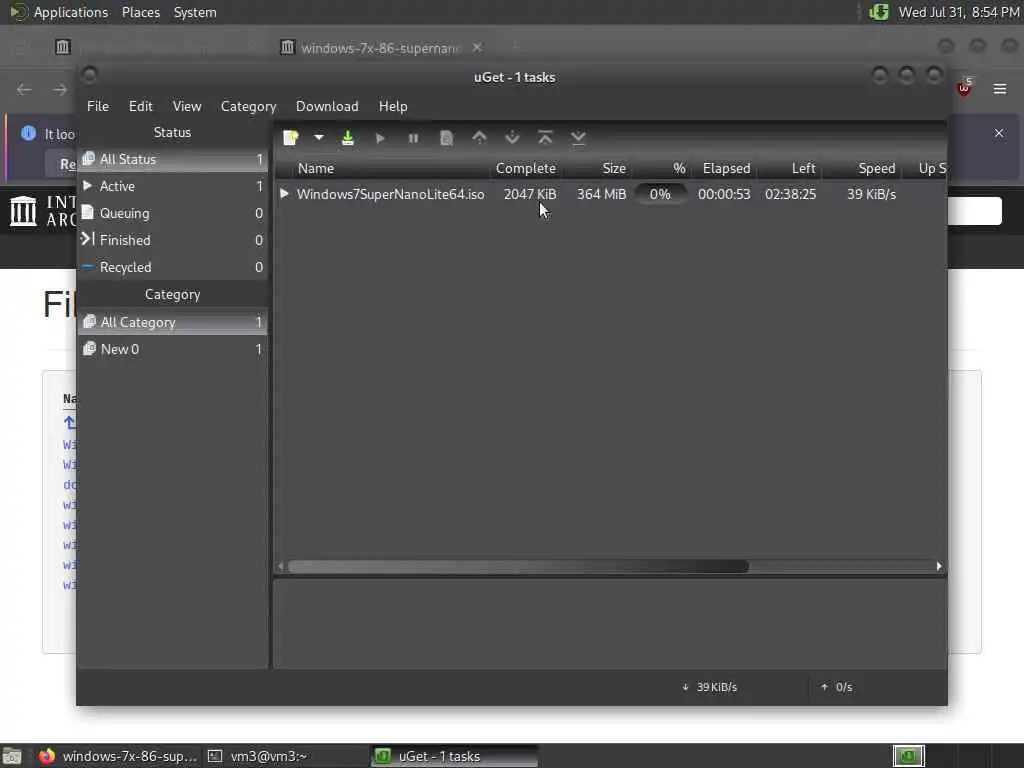Open the Category menu in uGet

pyautogui.click(x=248, y=106)
